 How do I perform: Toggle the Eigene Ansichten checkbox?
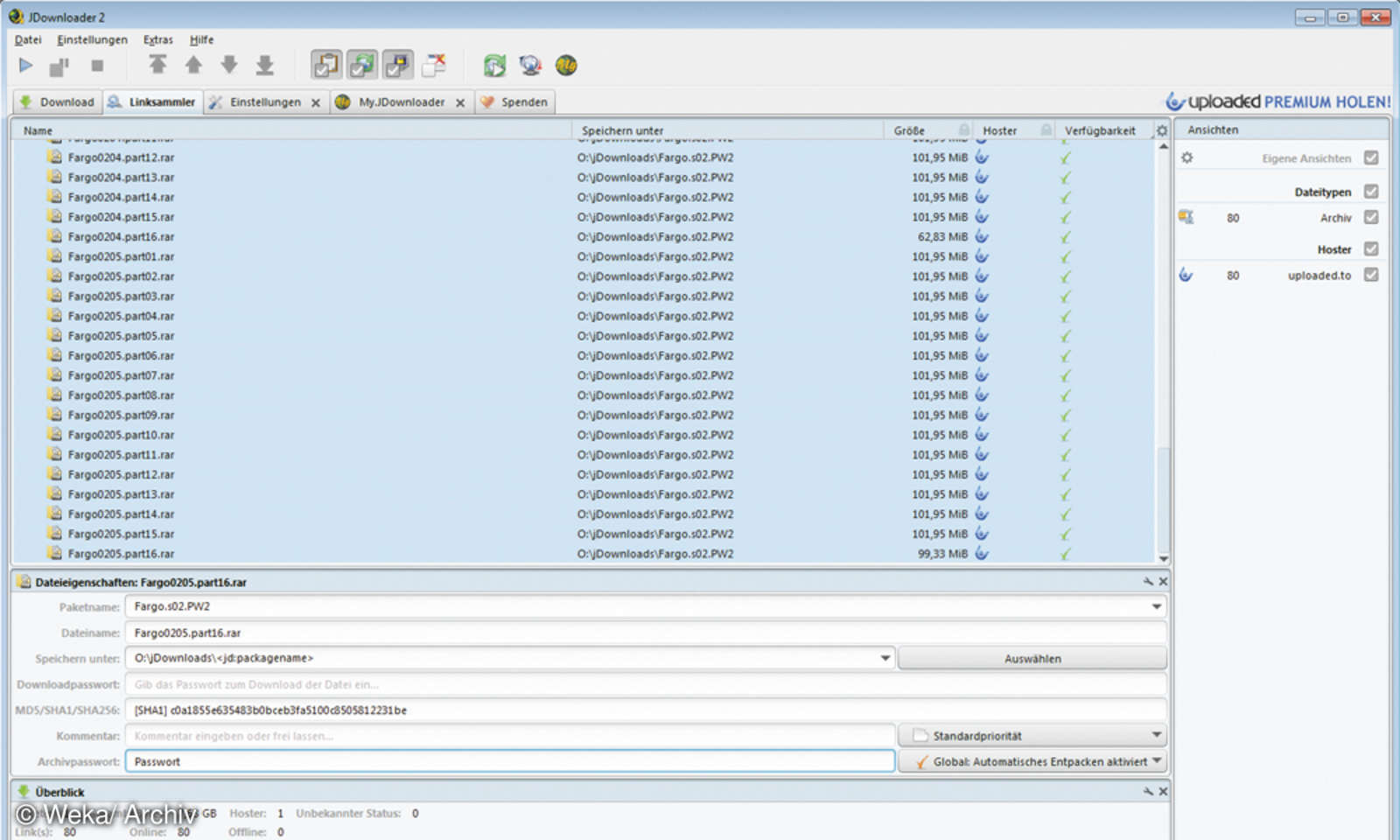tap(1372, 157)
